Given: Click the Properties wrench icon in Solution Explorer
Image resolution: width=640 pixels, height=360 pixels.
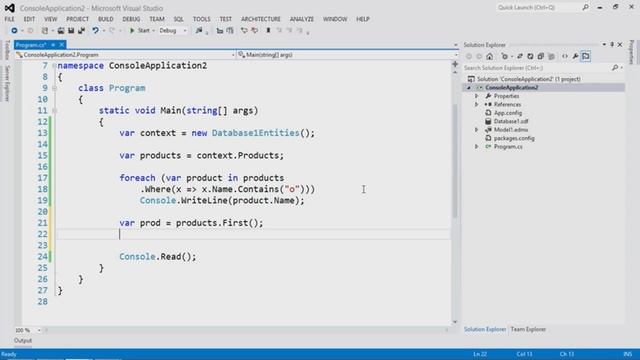Looking at the screenshot, I should 575,56.
